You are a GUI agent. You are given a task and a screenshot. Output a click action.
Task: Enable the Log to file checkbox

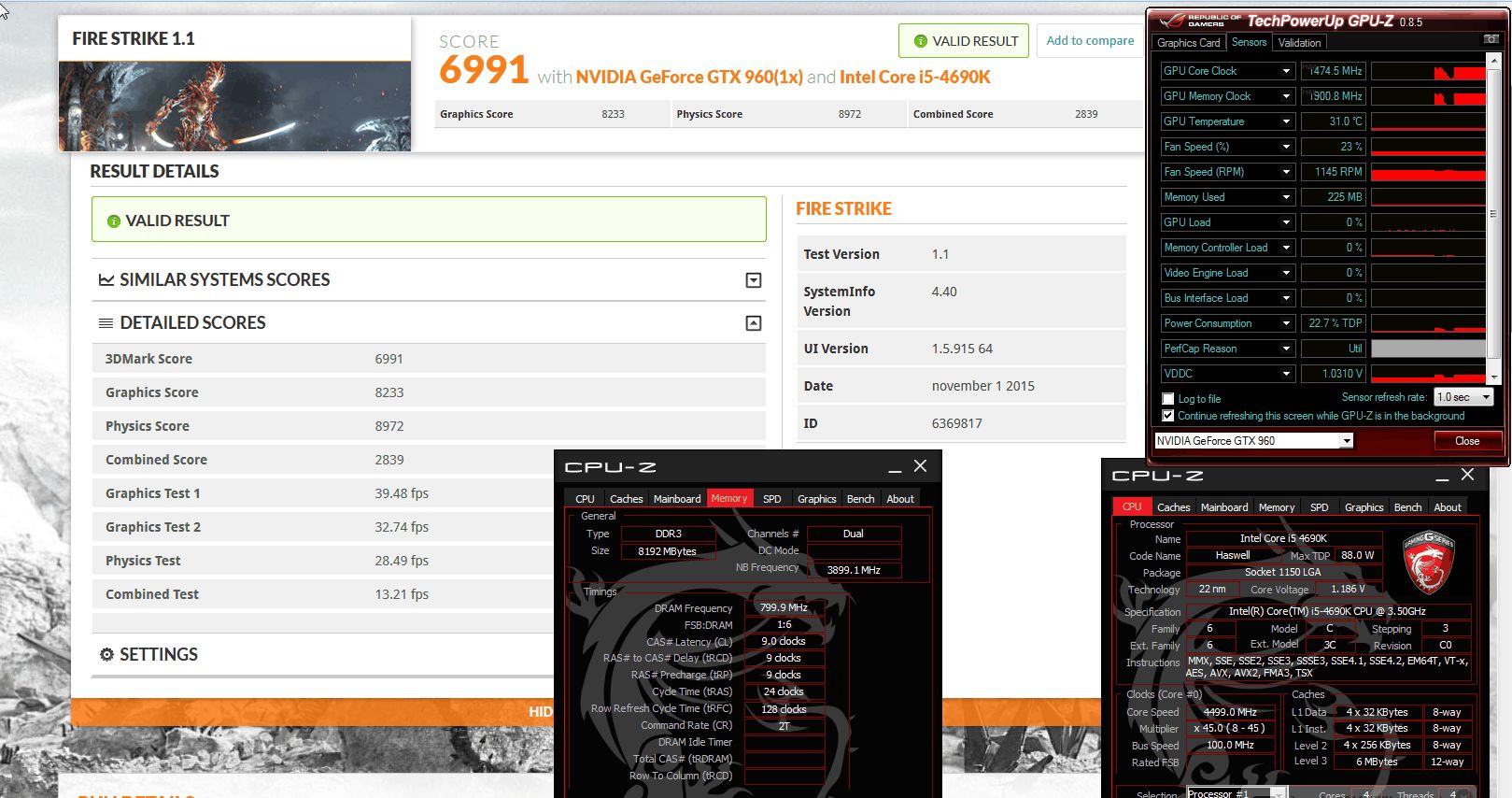(1167, 399)
